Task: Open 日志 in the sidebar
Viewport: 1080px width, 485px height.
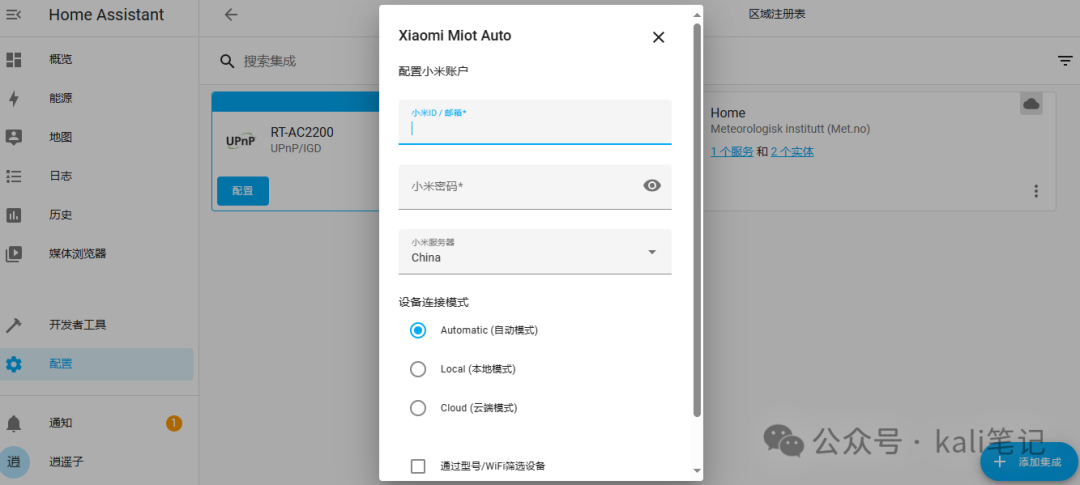Action: coord(96,176)
